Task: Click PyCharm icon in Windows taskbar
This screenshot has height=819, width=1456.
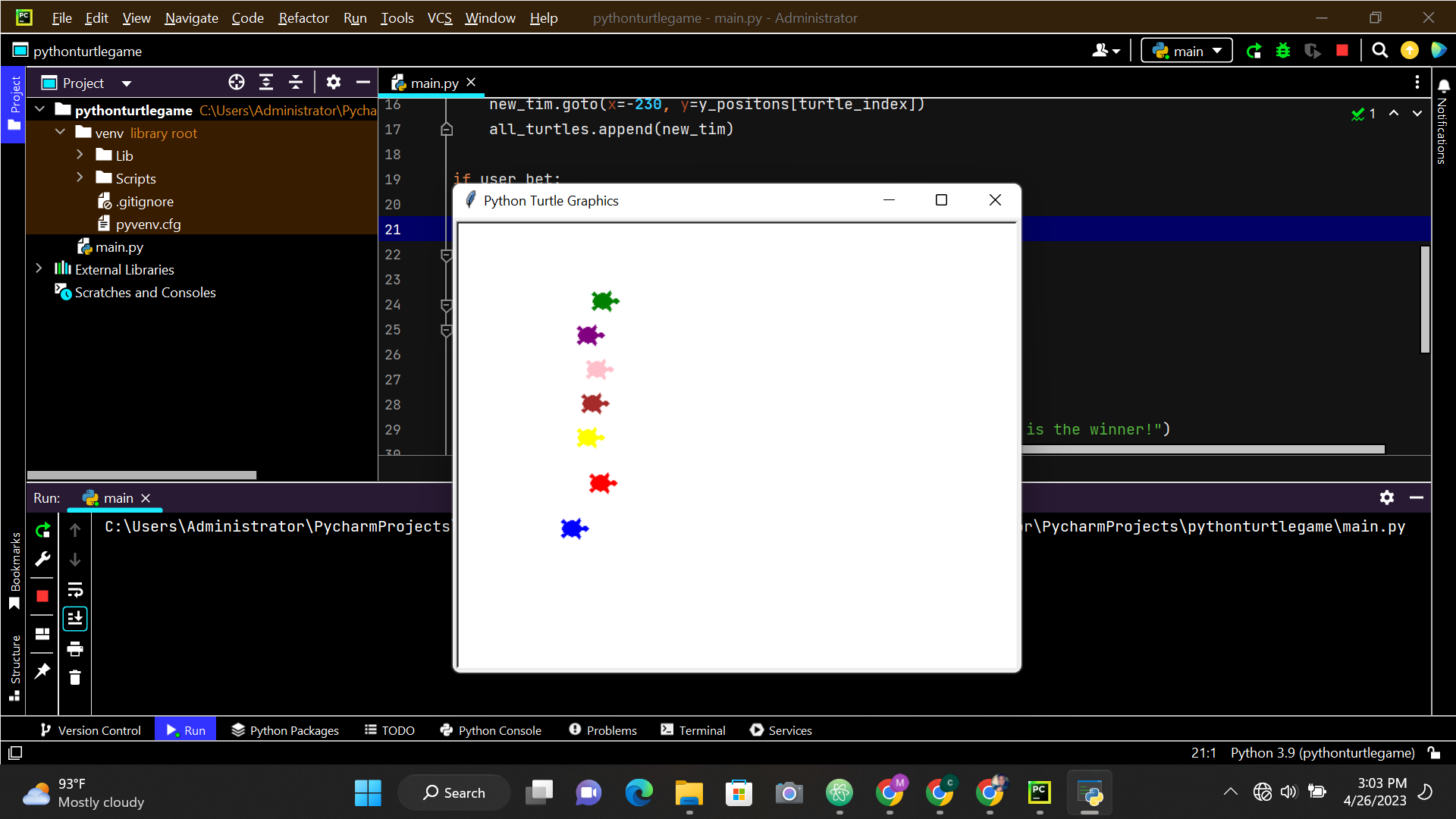Action: pos(1039,793)
